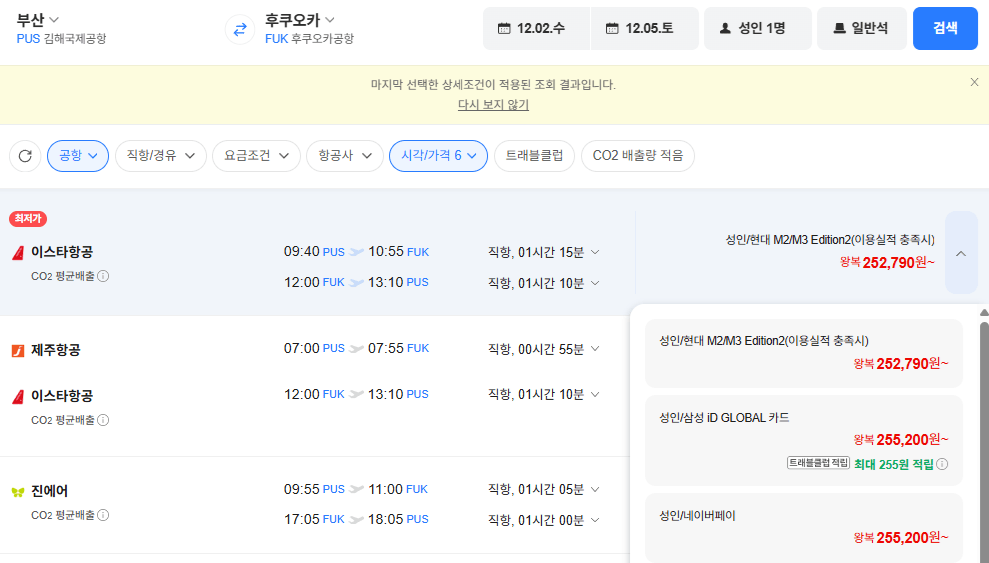The image size is (989, 563).
Task: Click 이스타항공 name in 제주항공 itinerary
Action: [62, 396]
